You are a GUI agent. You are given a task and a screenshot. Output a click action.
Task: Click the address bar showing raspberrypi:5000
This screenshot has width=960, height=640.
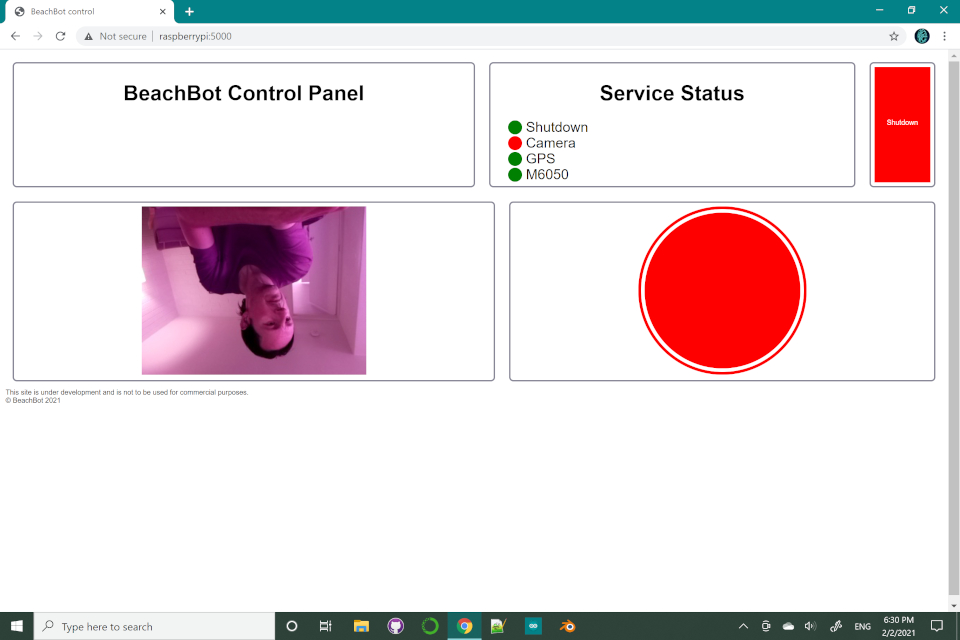500,36
